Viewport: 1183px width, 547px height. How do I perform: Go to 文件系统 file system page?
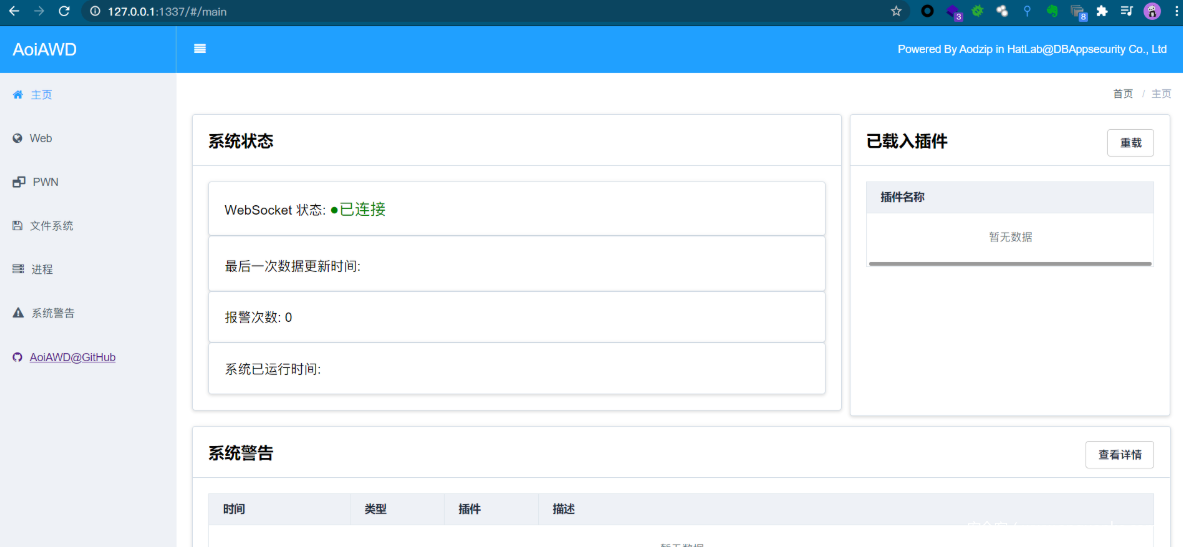(x=51, y=226)
